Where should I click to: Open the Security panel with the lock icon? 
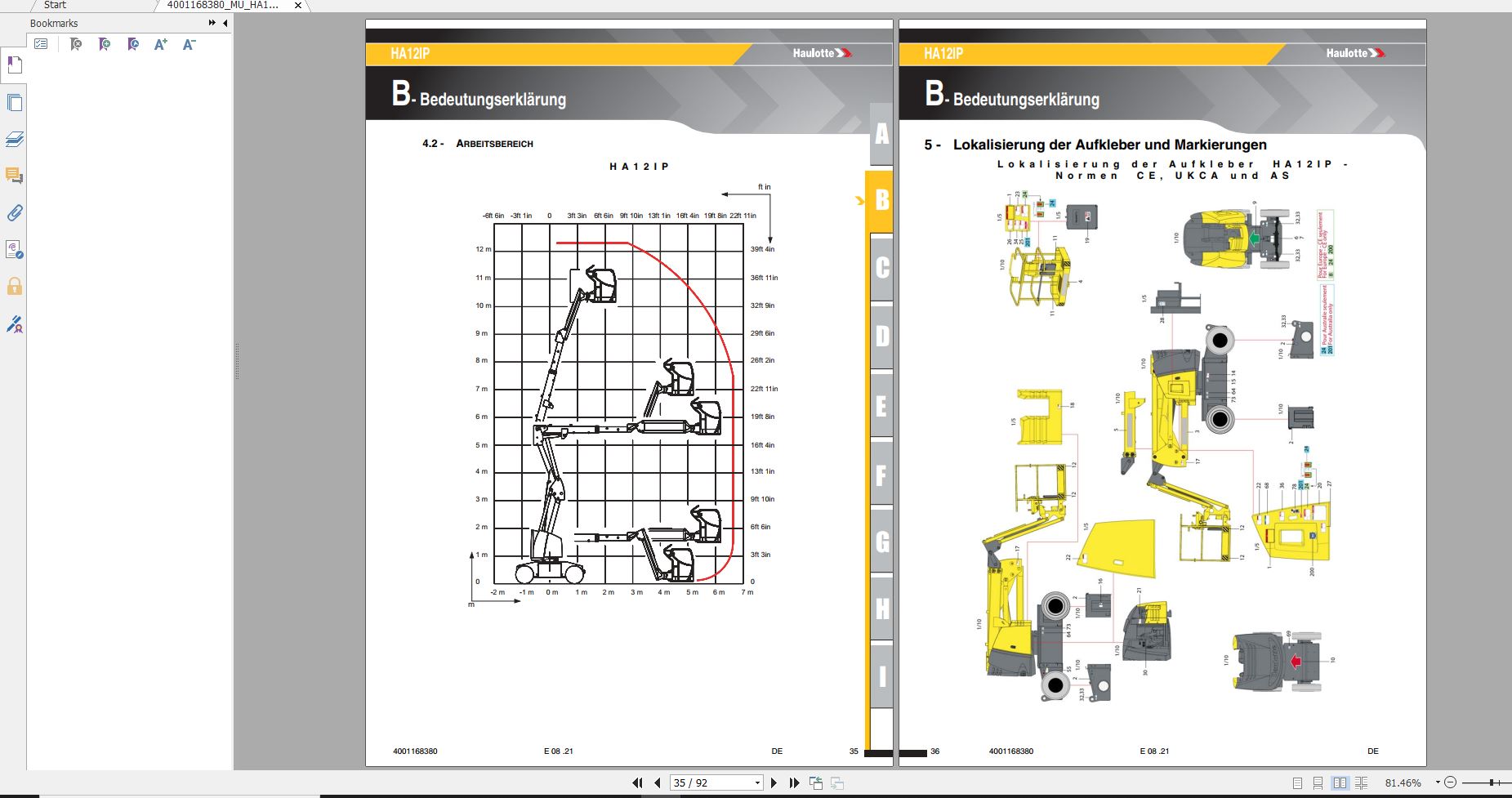pos(14,286)
